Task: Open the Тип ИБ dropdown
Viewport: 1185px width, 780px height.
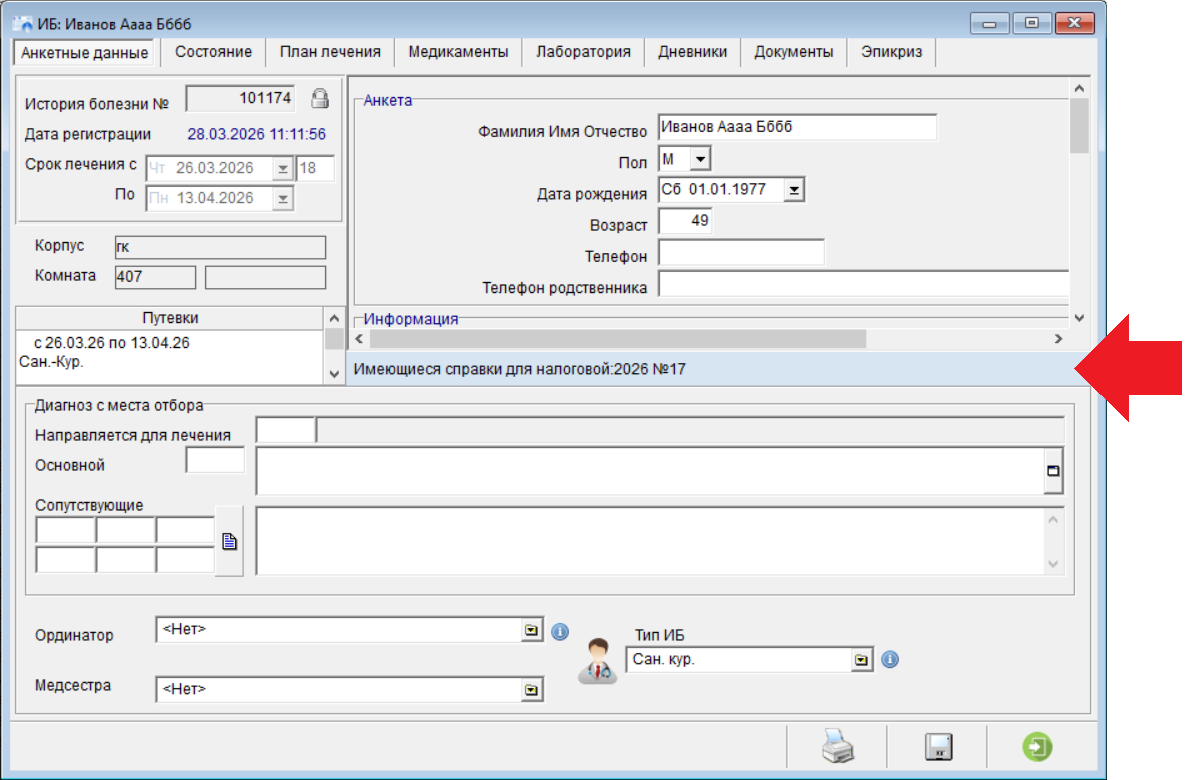Action: 861,660
